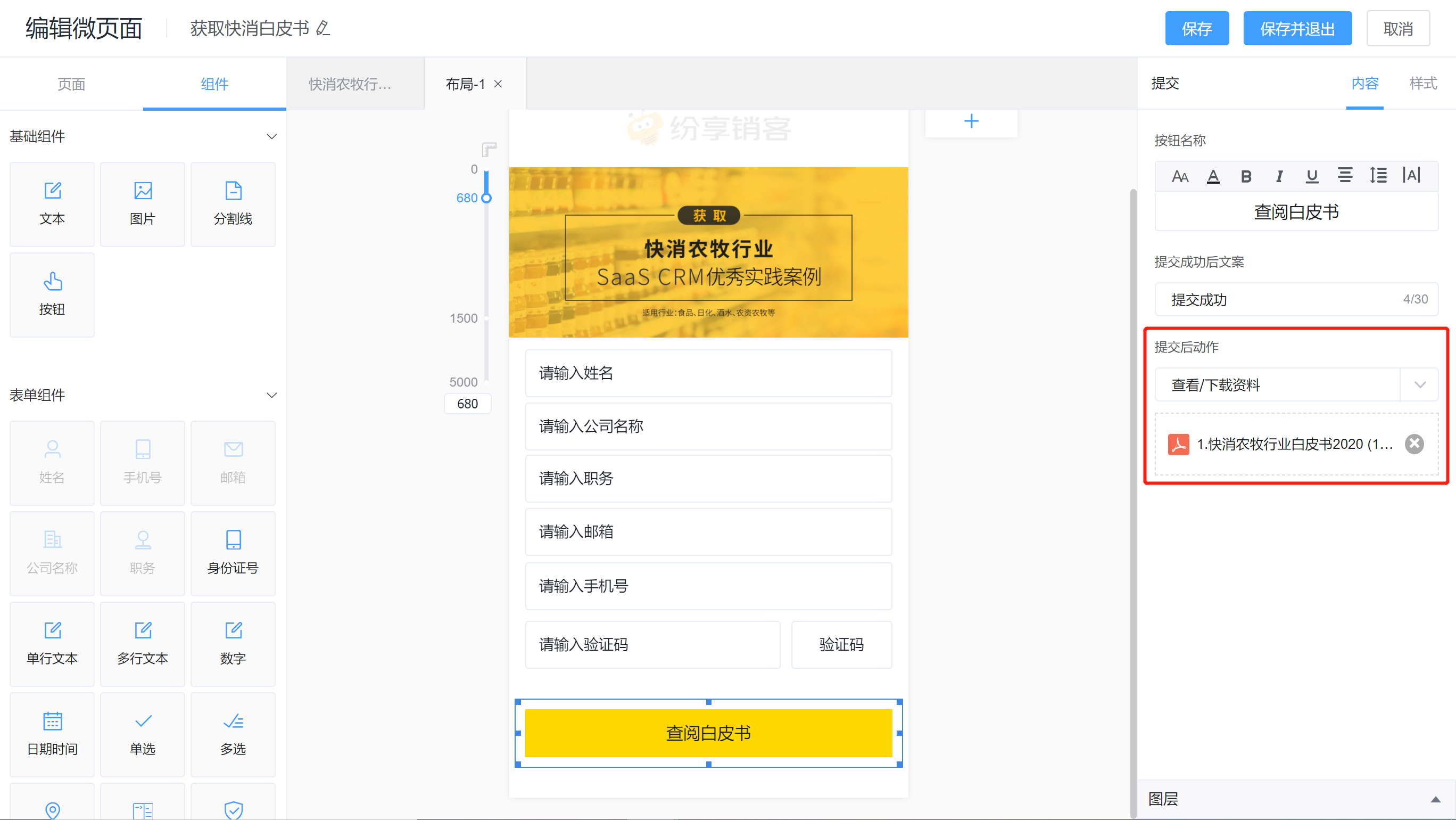Screen dimensions: 1456x820
Task: Add the 多选 multi-choice component
Action: pos(233,735)
